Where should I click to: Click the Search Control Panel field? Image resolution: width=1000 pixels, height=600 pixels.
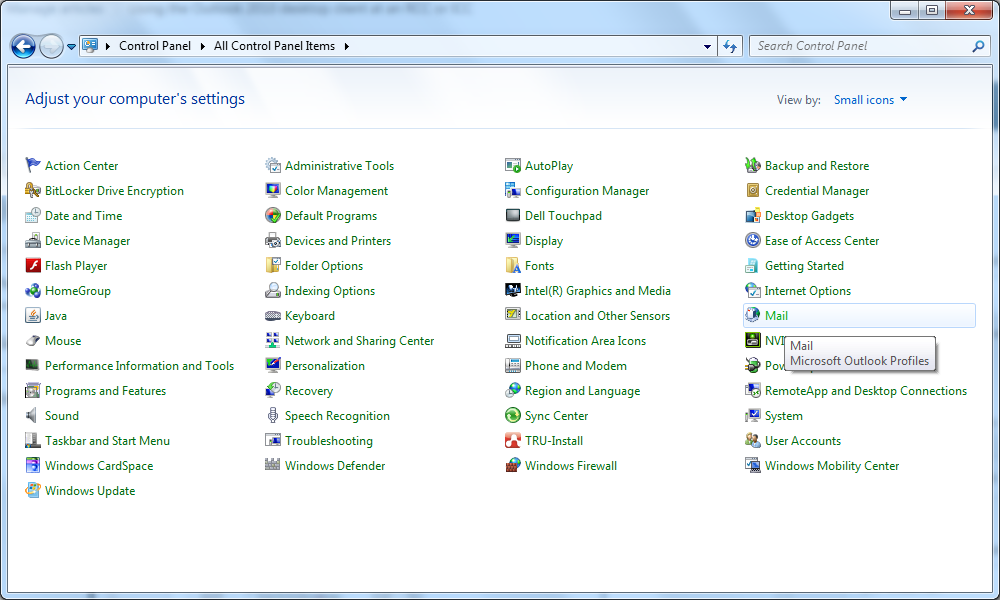860,46
